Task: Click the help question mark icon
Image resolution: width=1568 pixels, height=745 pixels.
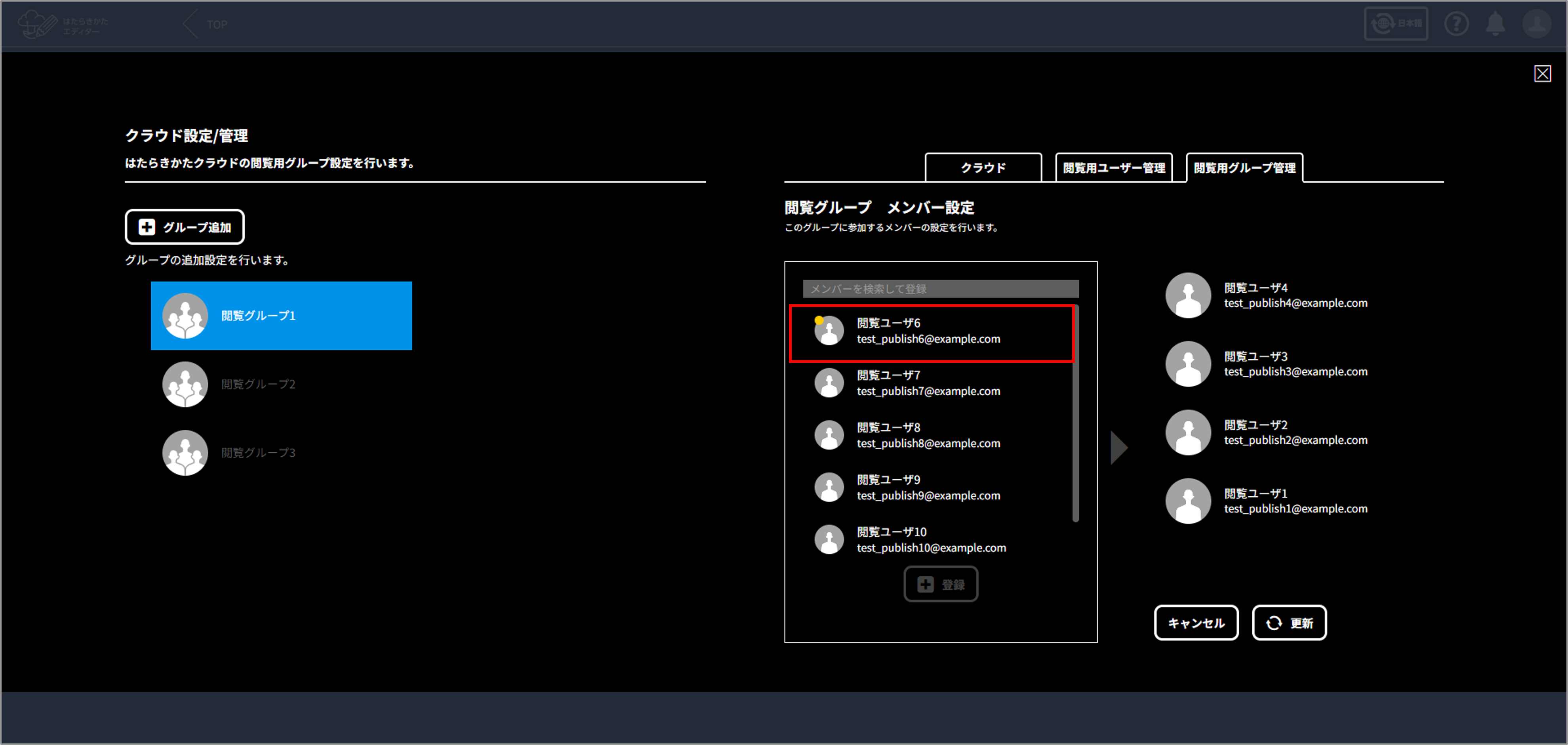Action: [1456, 24]
